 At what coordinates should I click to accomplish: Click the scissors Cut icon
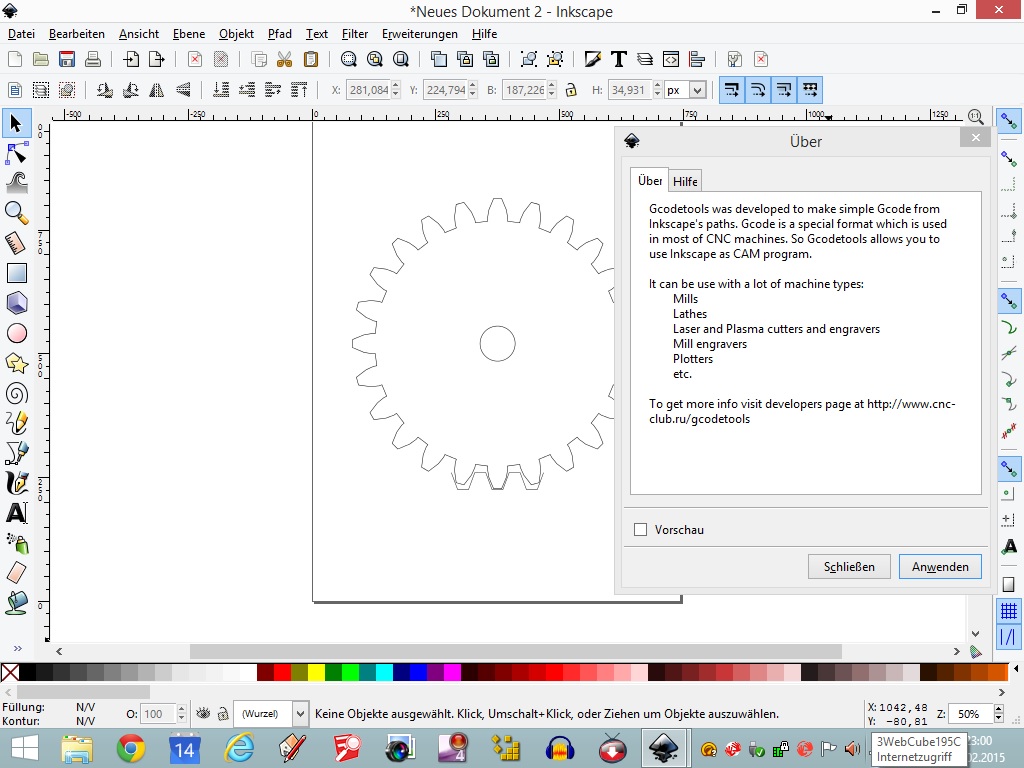tap(284, 59)
